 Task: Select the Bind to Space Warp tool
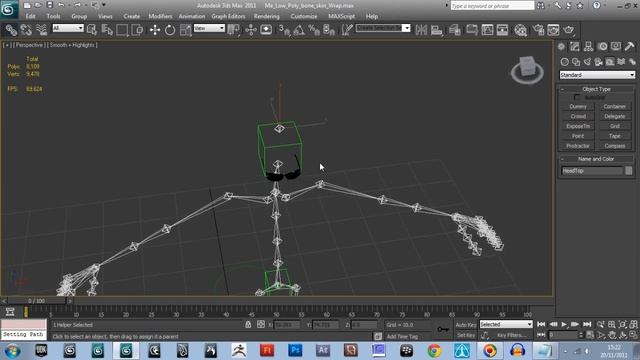coord(41,30)
